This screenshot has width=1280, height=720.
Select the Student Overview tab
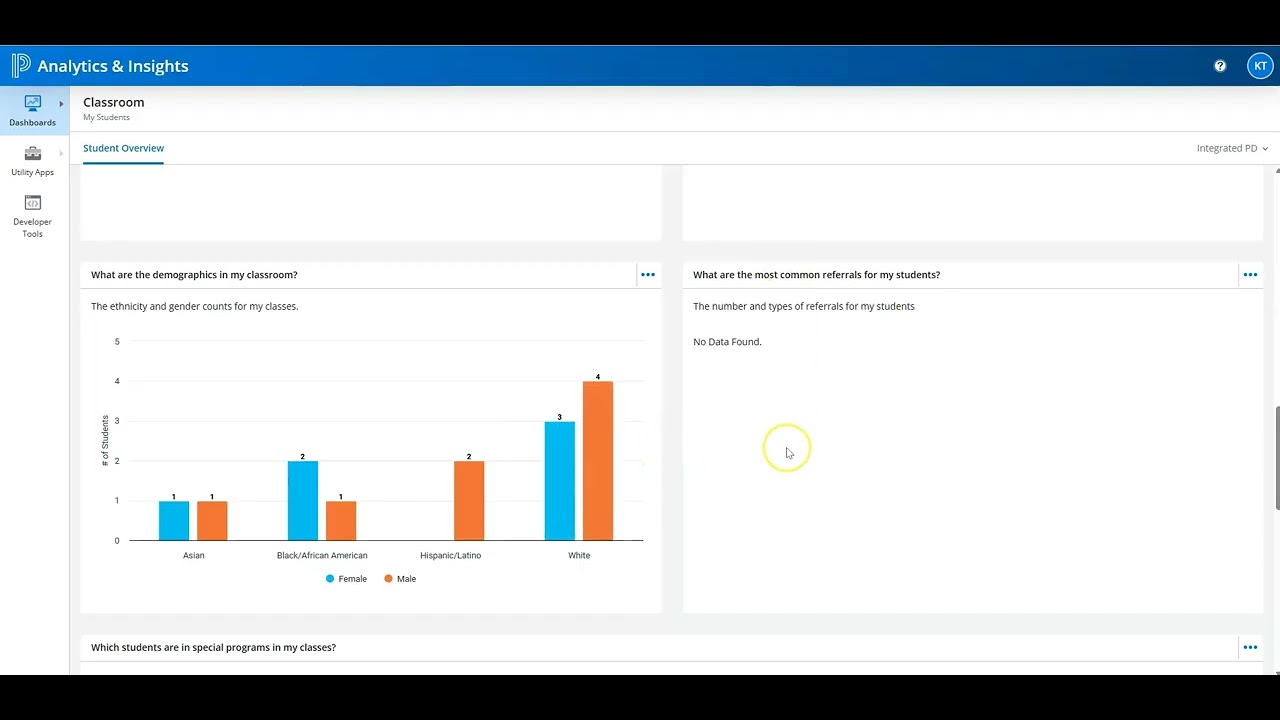point(123,148)
